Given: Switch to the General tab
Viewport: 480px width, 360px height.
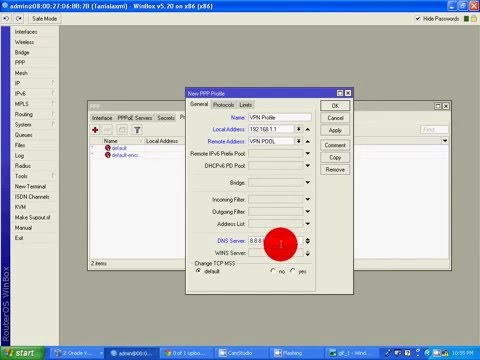Looking at the screenshot, I should click(199, 104).
